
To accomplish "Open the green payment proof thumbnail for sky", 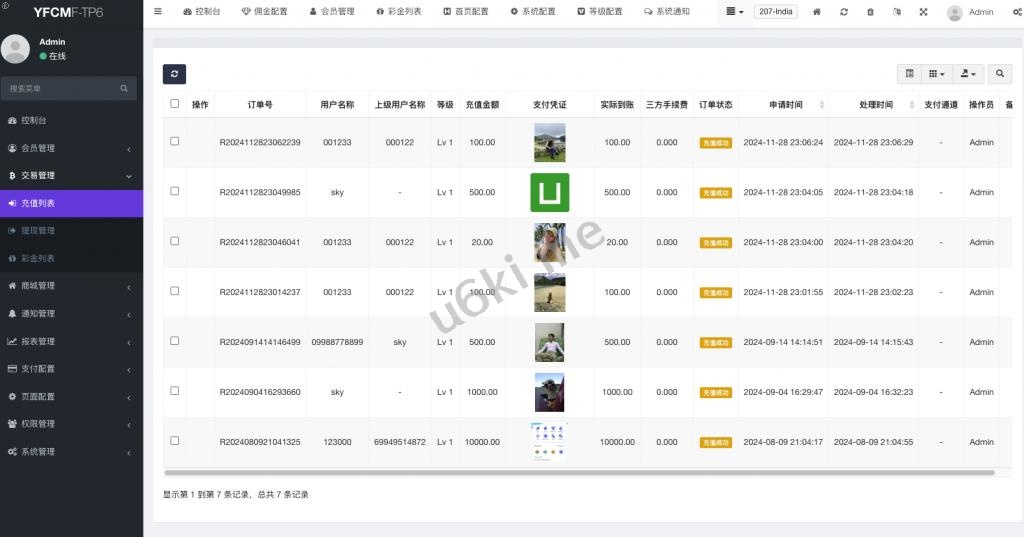I will pyautogui.click(x=549, y=192).
